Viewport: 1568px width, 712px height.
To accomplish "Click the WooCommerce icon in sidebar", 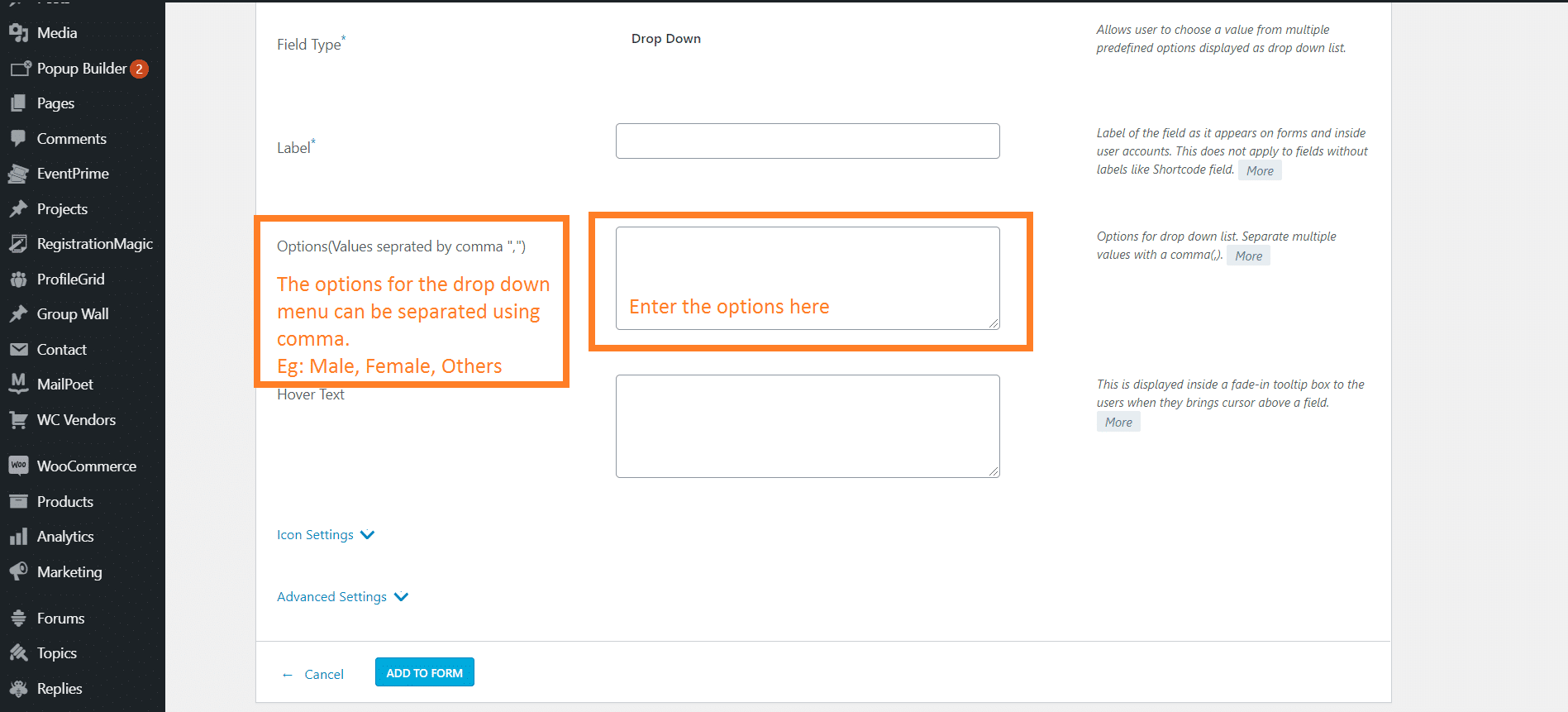I will coord(18,466).
